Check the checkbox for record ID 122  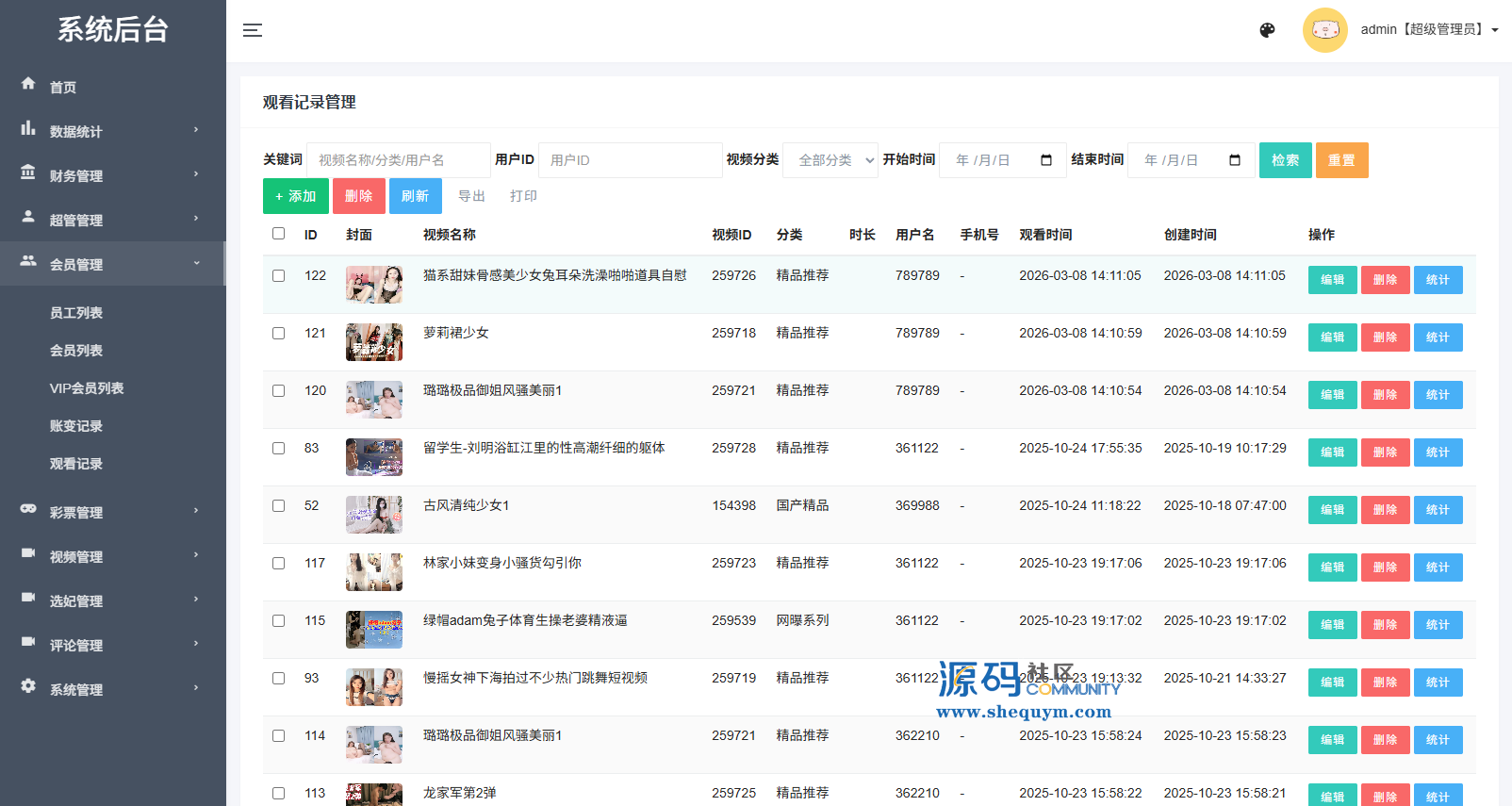click(x=278, y=276)
